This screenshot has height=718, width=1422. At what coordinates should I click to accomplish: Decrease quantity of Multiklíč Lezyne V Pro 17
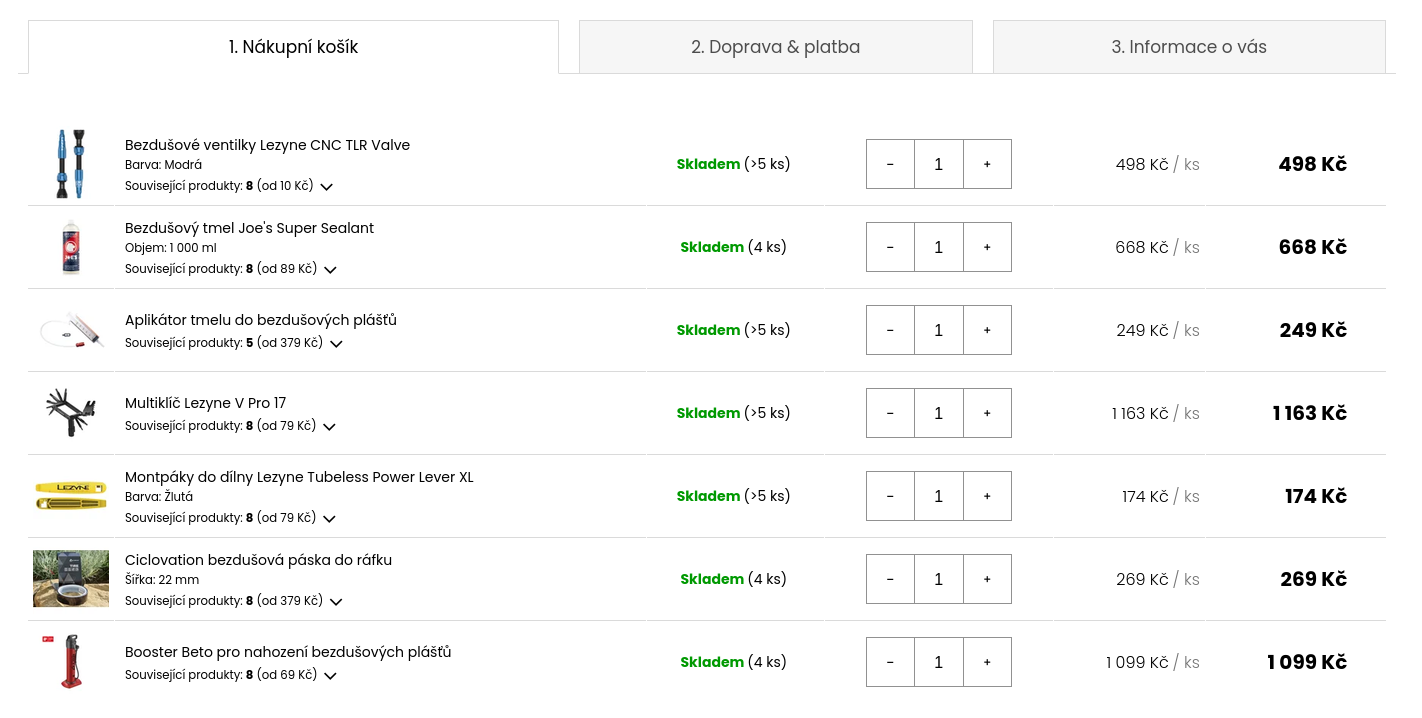pos(890,413)
